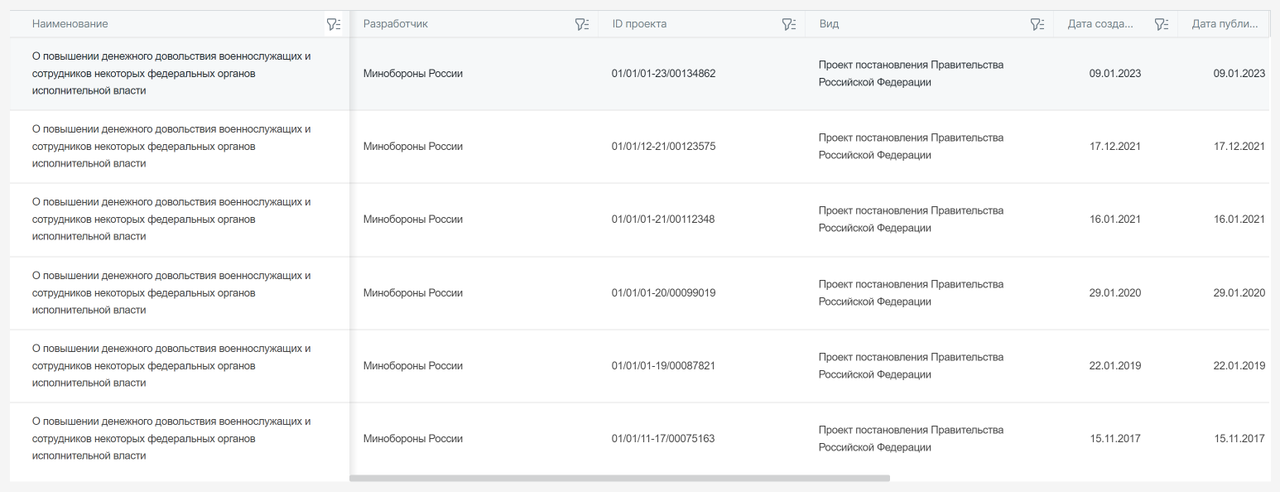Open project 01/01/01-19/00087821
The width and height of the screenshot is (1280, 492).
pyautogui.click(x=663, y=366)
